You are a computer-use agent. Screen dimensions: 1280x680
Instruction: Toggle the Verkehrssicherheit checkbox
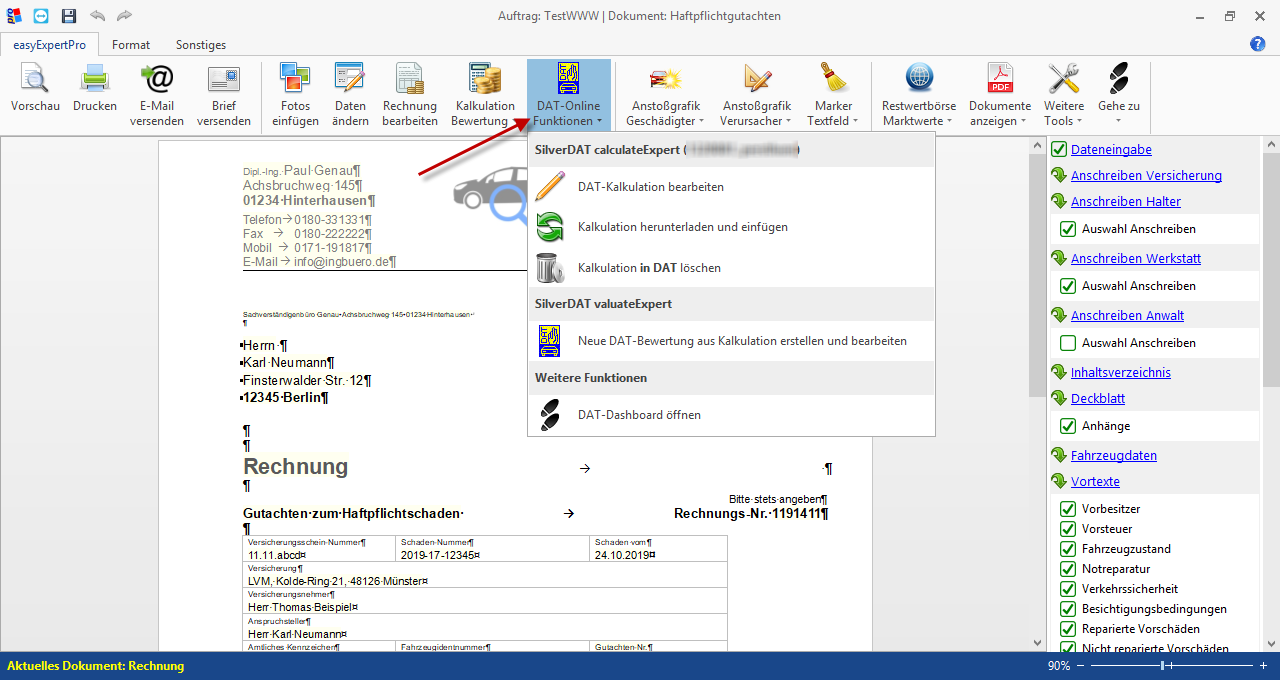pos(1068,589)
